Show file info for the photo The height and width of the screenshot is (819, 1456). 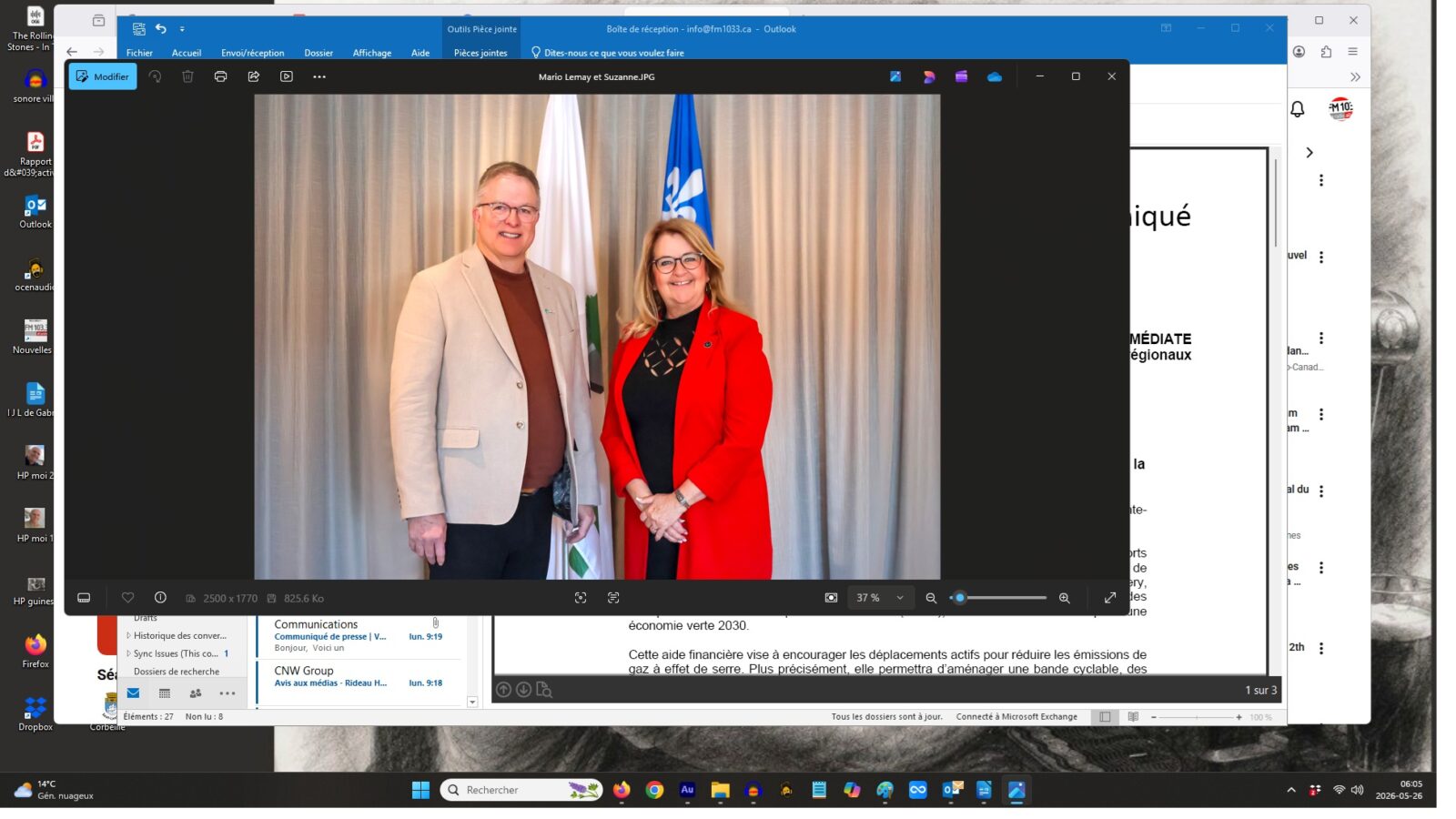click(160, 598)
